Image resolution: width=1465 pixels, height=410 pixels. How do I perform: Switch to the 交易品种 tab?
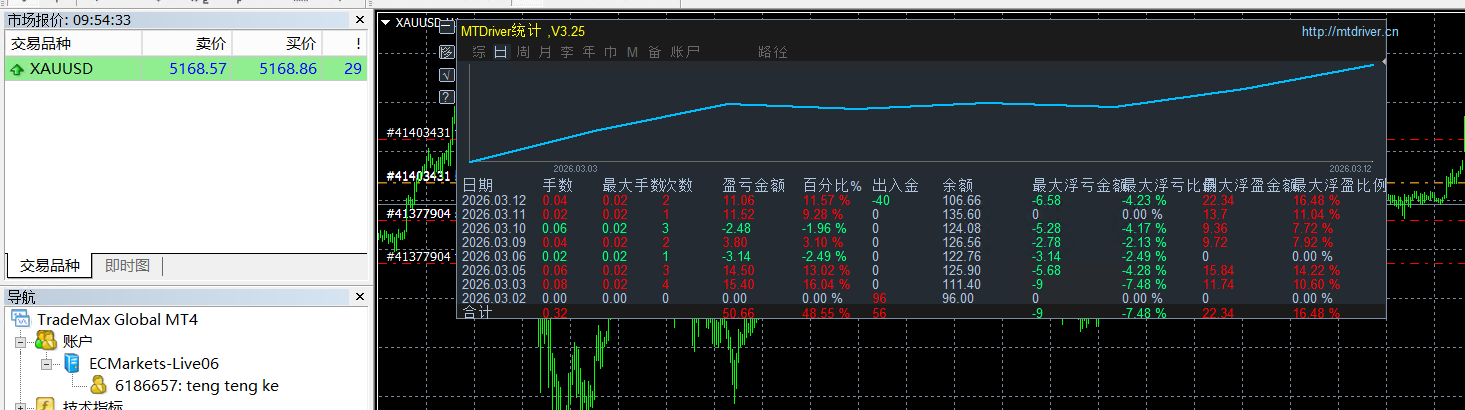tap(48, 265)
